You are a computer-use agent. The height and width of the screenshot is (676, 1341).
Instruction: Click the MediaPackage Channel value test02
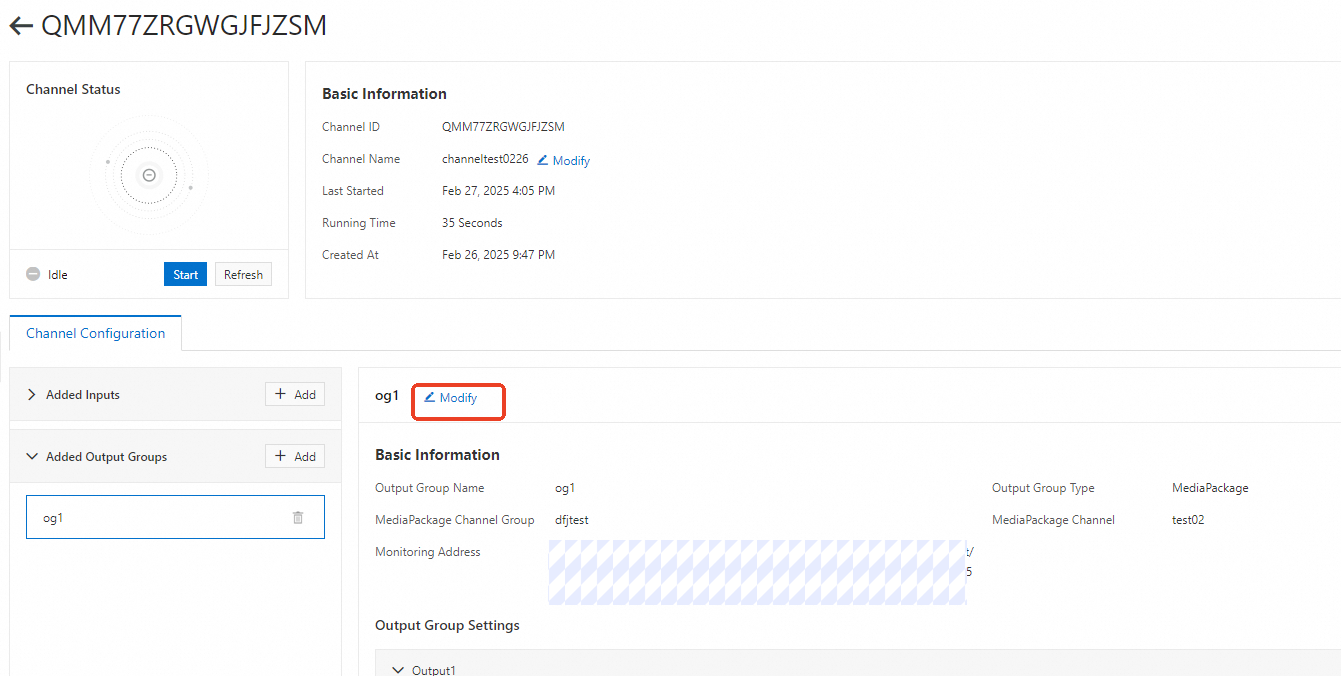1188,520
